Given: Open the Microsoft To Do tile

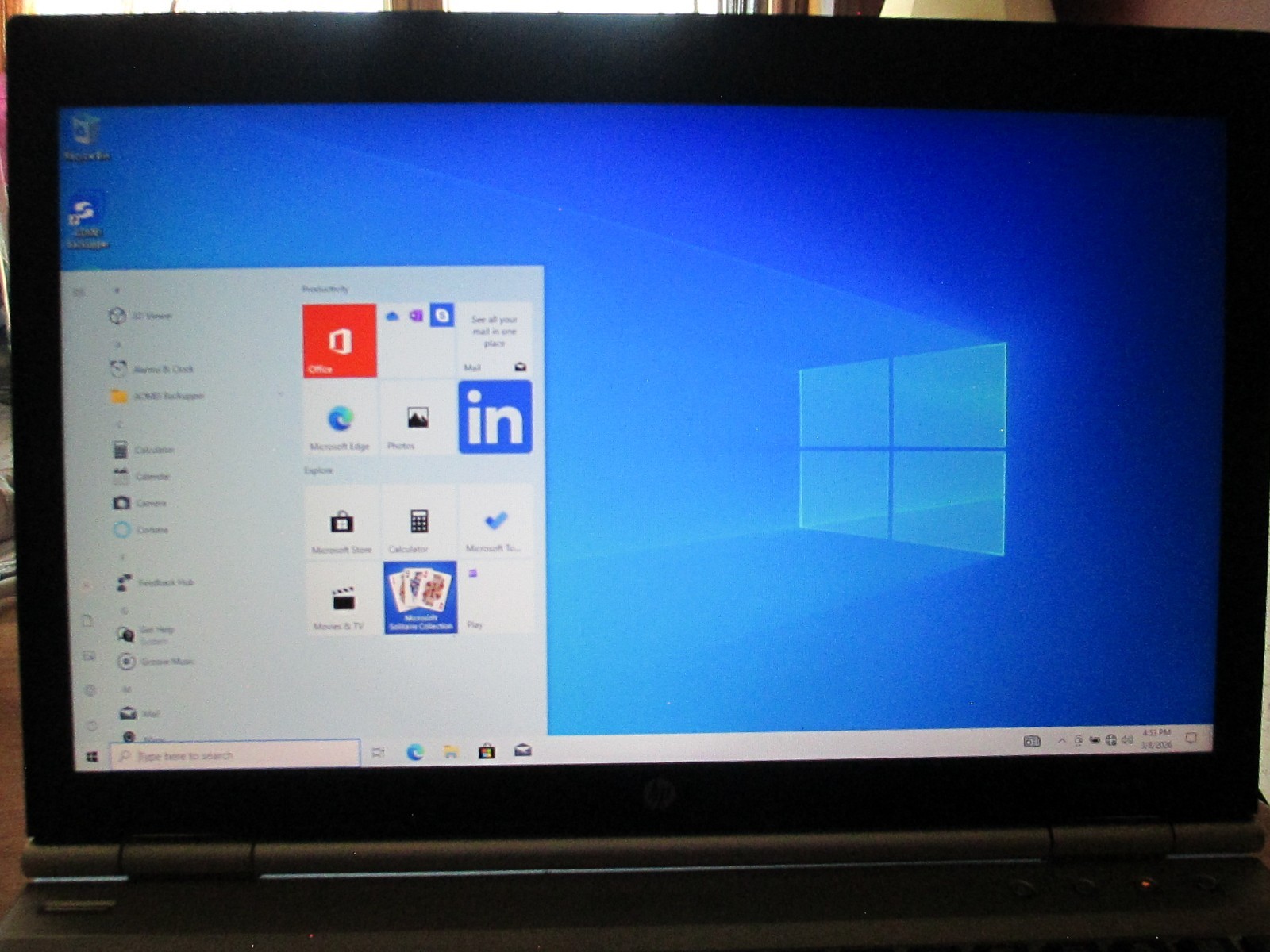Looking at the screenshot, I should (496, 520).
